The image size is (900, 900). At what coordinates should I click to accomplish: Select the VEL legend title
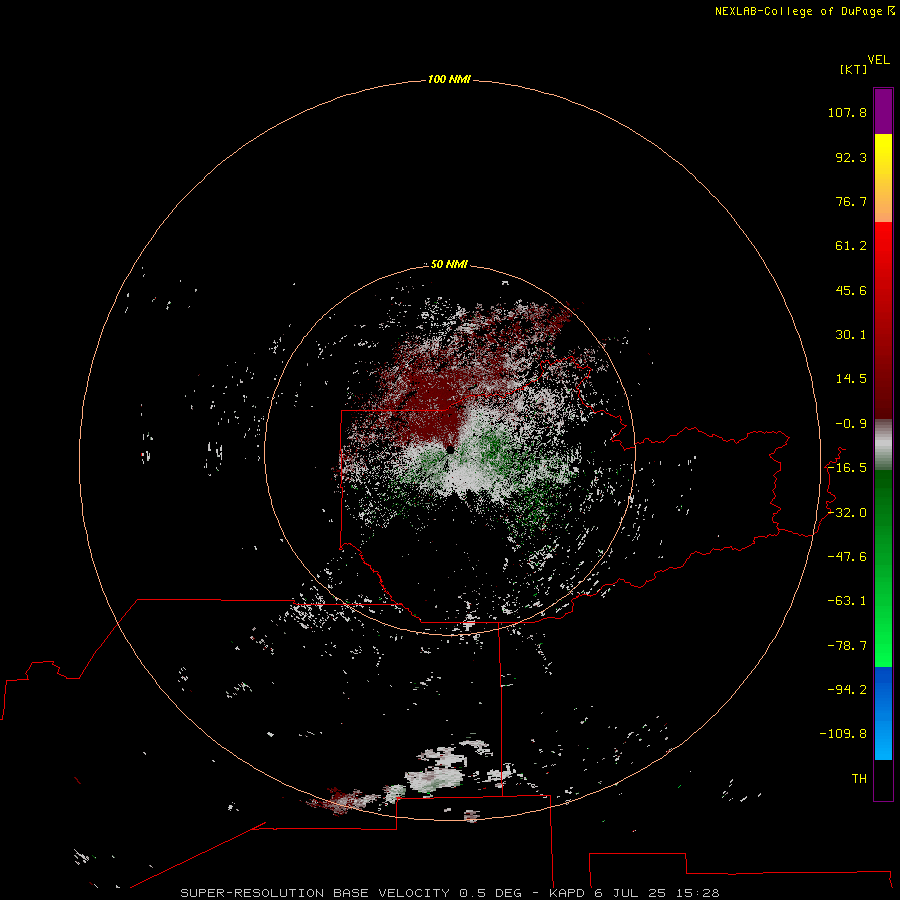878,60
